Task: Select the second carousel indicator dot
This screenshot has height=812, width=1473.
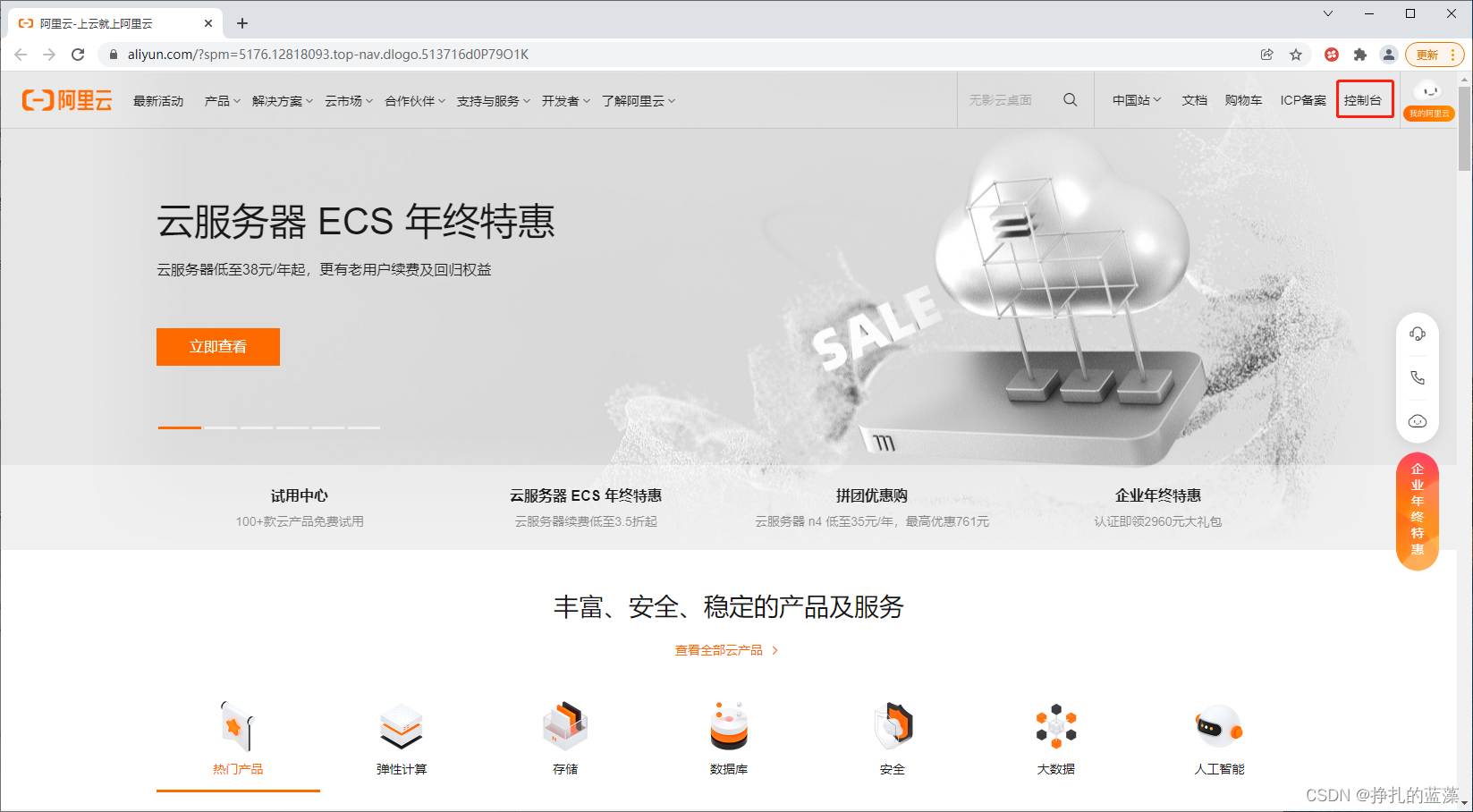Action: (219, 428)
